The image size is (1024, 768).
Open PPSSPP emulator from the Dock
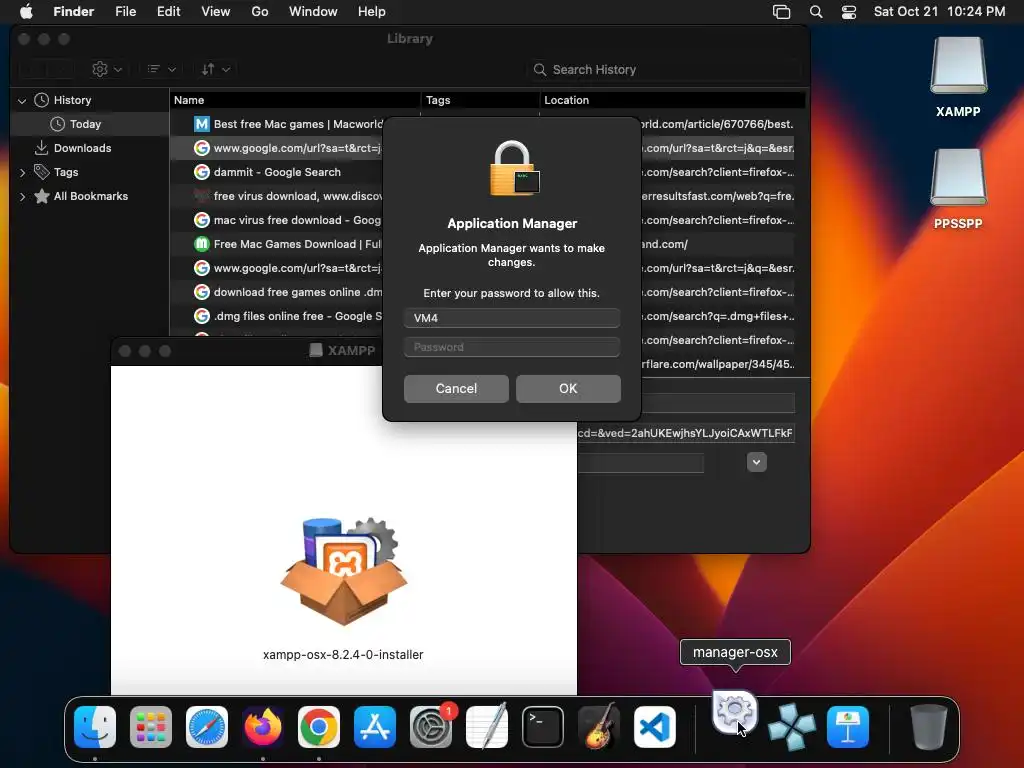coord(792,727)
